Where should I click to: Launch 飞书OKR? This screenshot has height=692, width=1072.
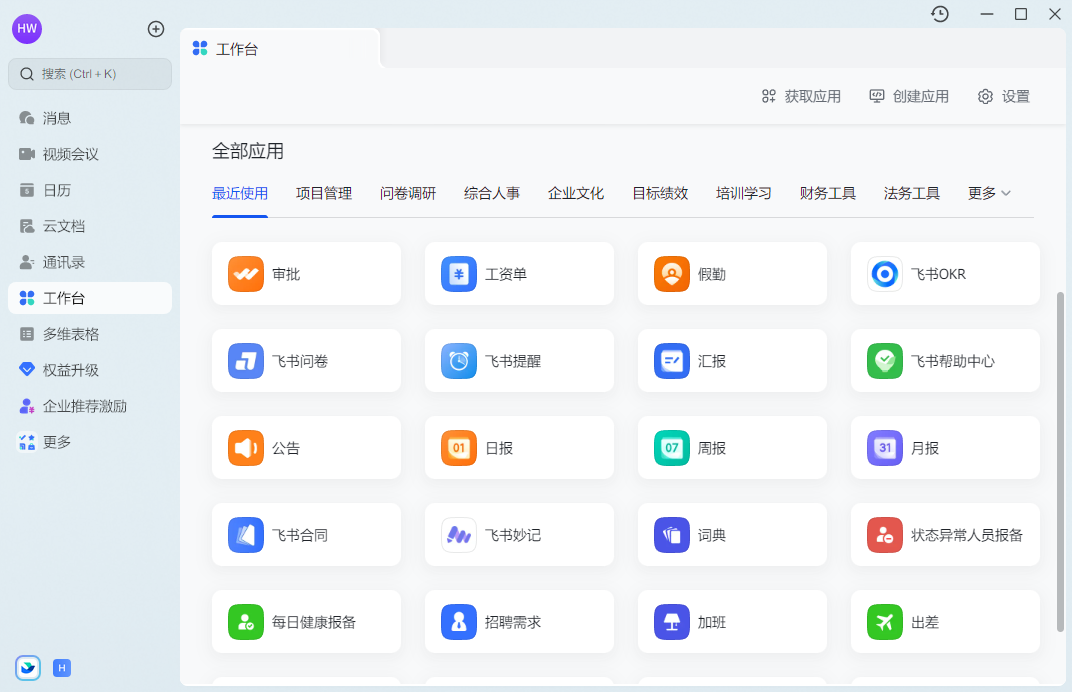[944, 273]
